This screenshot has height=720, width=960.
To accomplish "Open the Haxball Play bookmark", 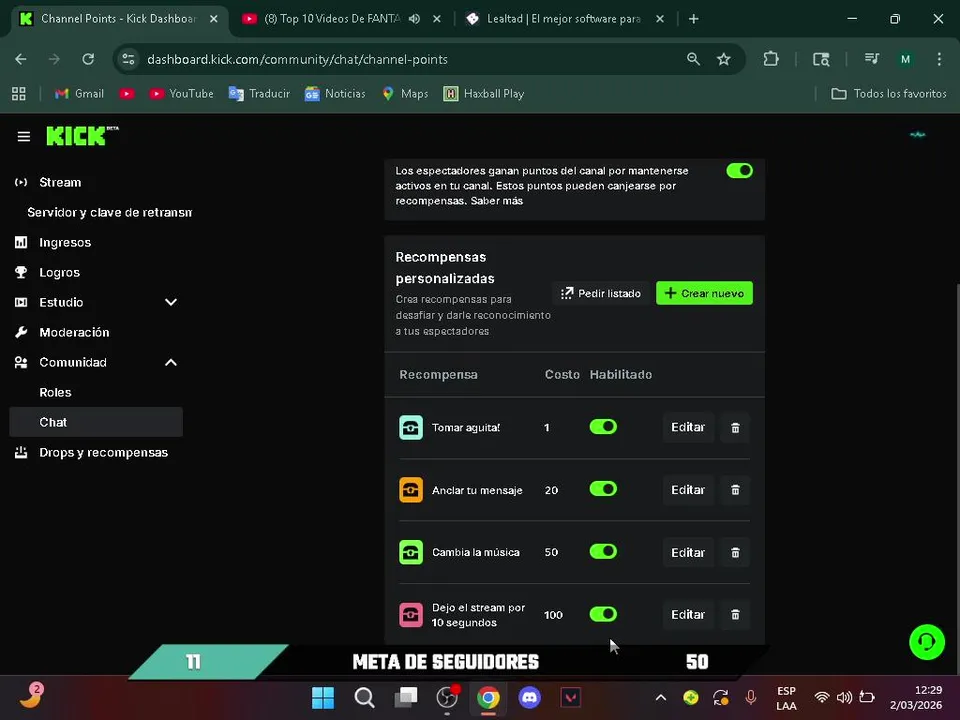I will pyautogui.click(x=484, y=94).
